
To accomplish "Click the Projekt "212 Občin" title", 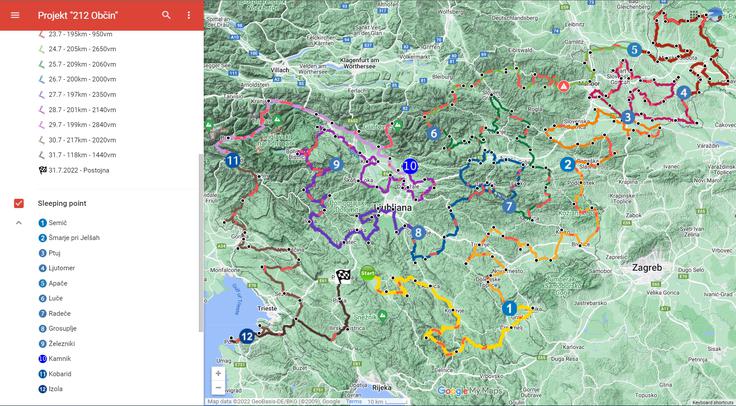I will pyautogui.click(x=78, y=15).
